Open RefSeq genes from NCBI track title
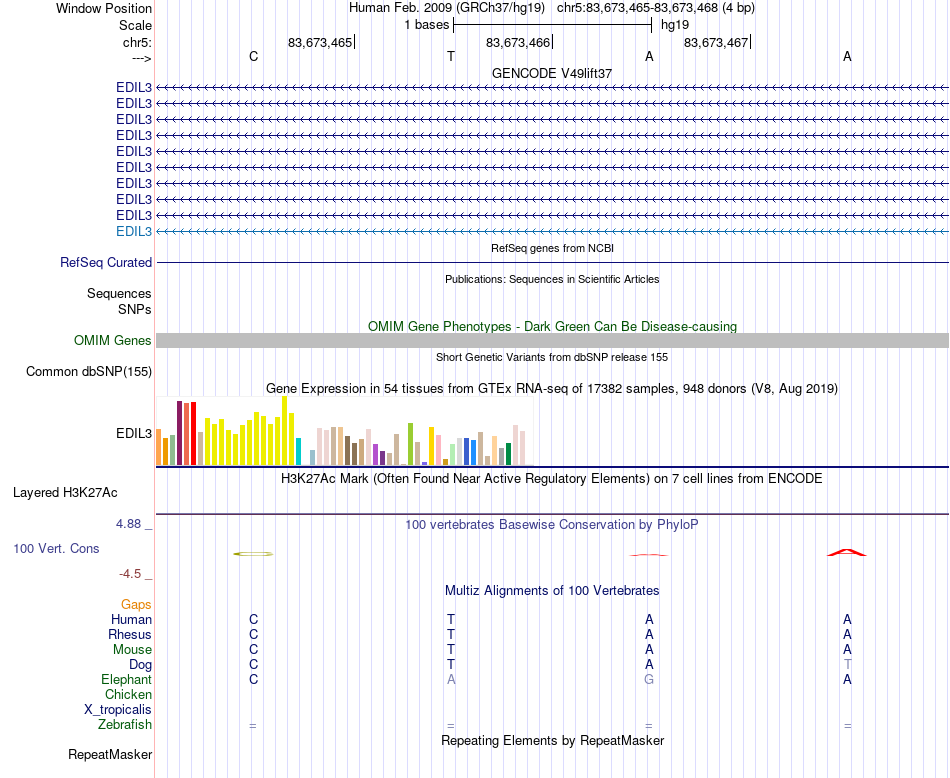Image resolution: width=950 pixels, height=778 pixels. 552,248
